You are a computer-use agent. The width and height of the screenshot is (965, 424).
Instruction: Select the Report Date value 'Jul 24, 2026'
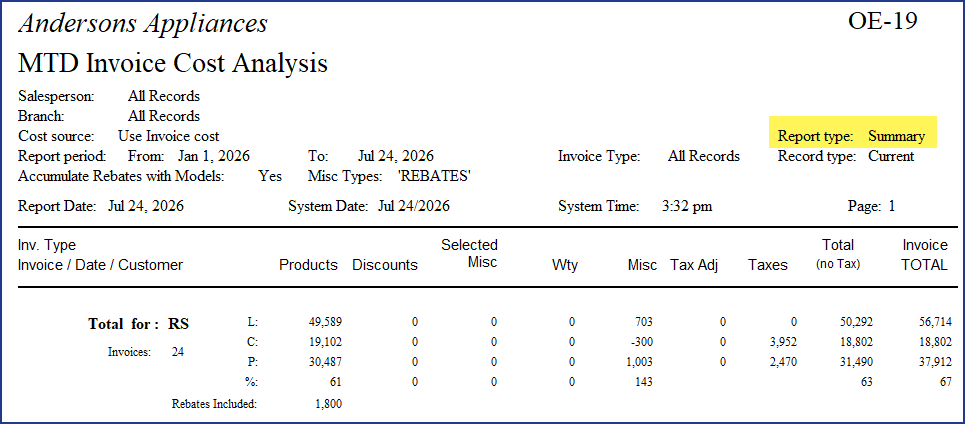point(146,206)
